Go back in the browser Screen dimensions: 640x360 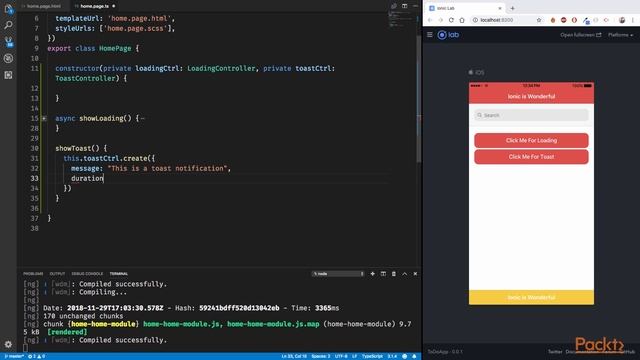point(430,20)
